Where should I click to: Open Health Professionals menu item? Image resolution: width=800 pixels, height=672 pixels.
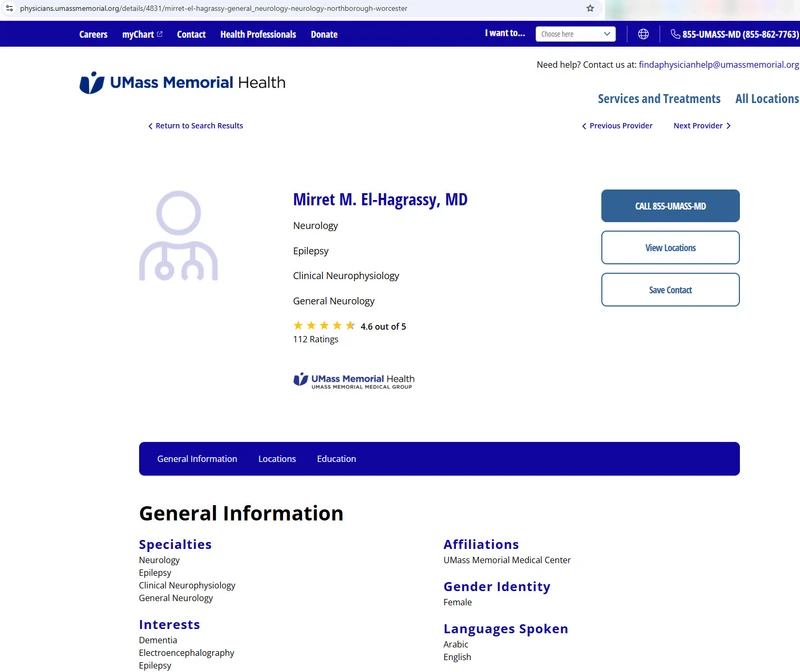tap(258, 35)
